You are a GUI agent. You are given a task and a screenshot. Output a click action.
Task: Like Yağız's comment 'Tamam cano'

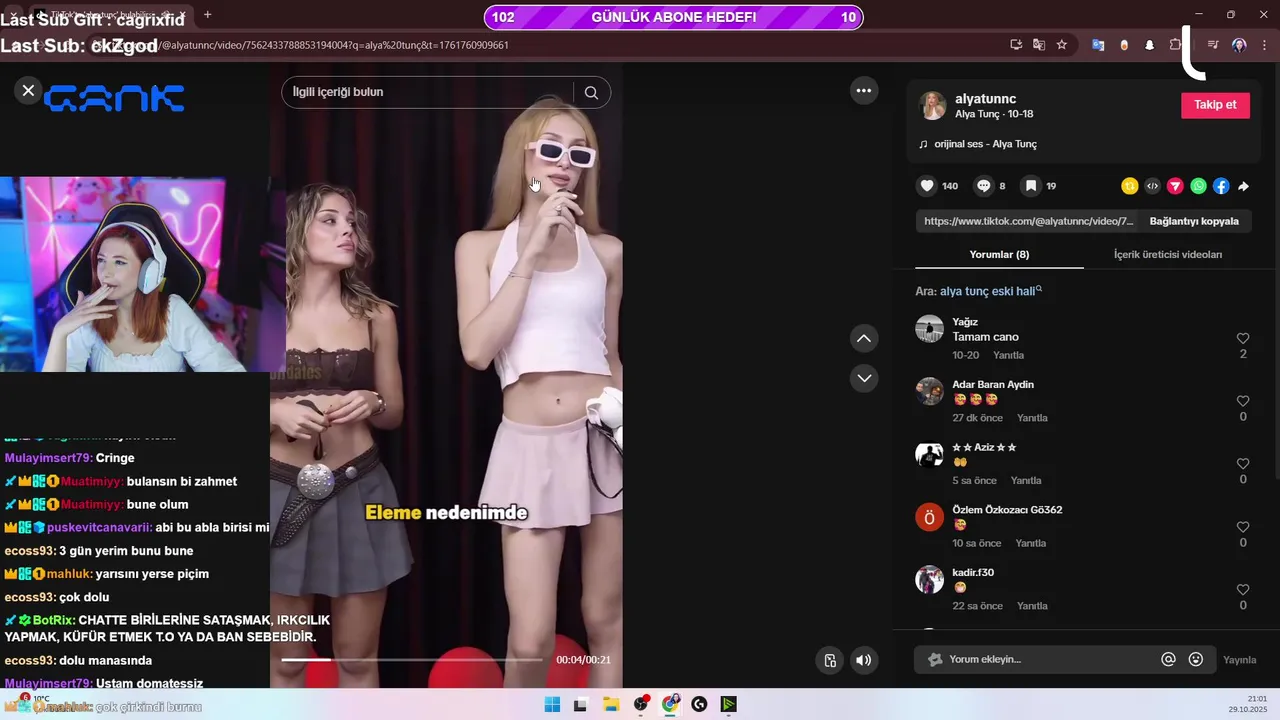[1243, 339]
